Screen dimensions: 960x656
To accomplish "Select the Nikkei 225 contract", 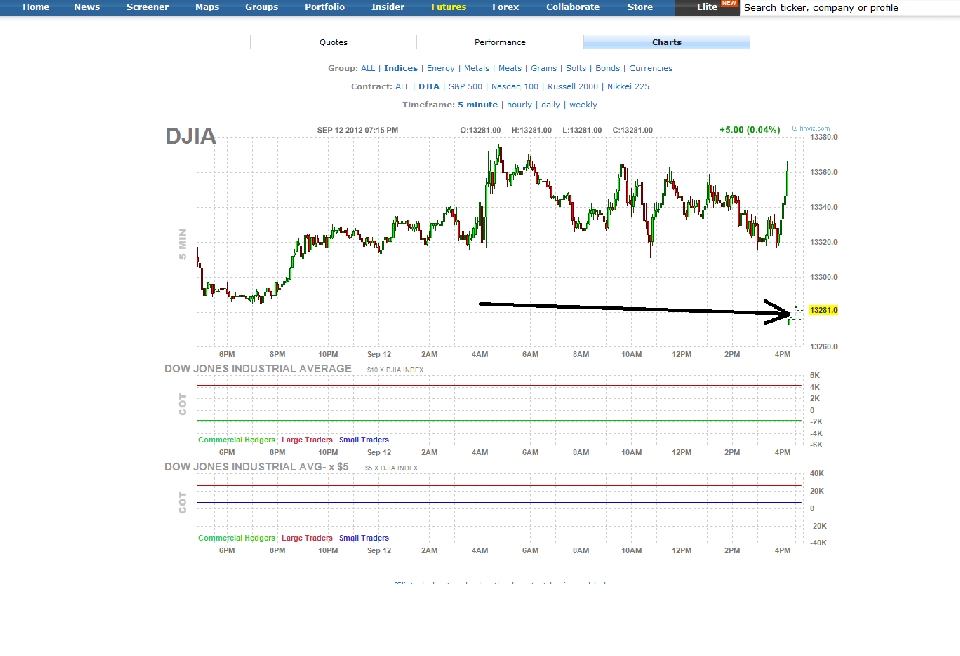I will [x=628, y=86].
